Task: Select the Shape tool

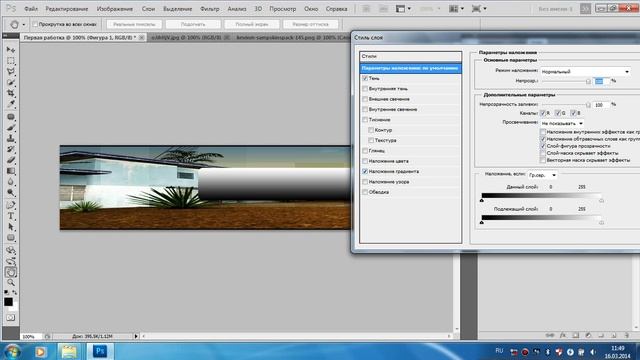Action: click(x=11, y=238)
